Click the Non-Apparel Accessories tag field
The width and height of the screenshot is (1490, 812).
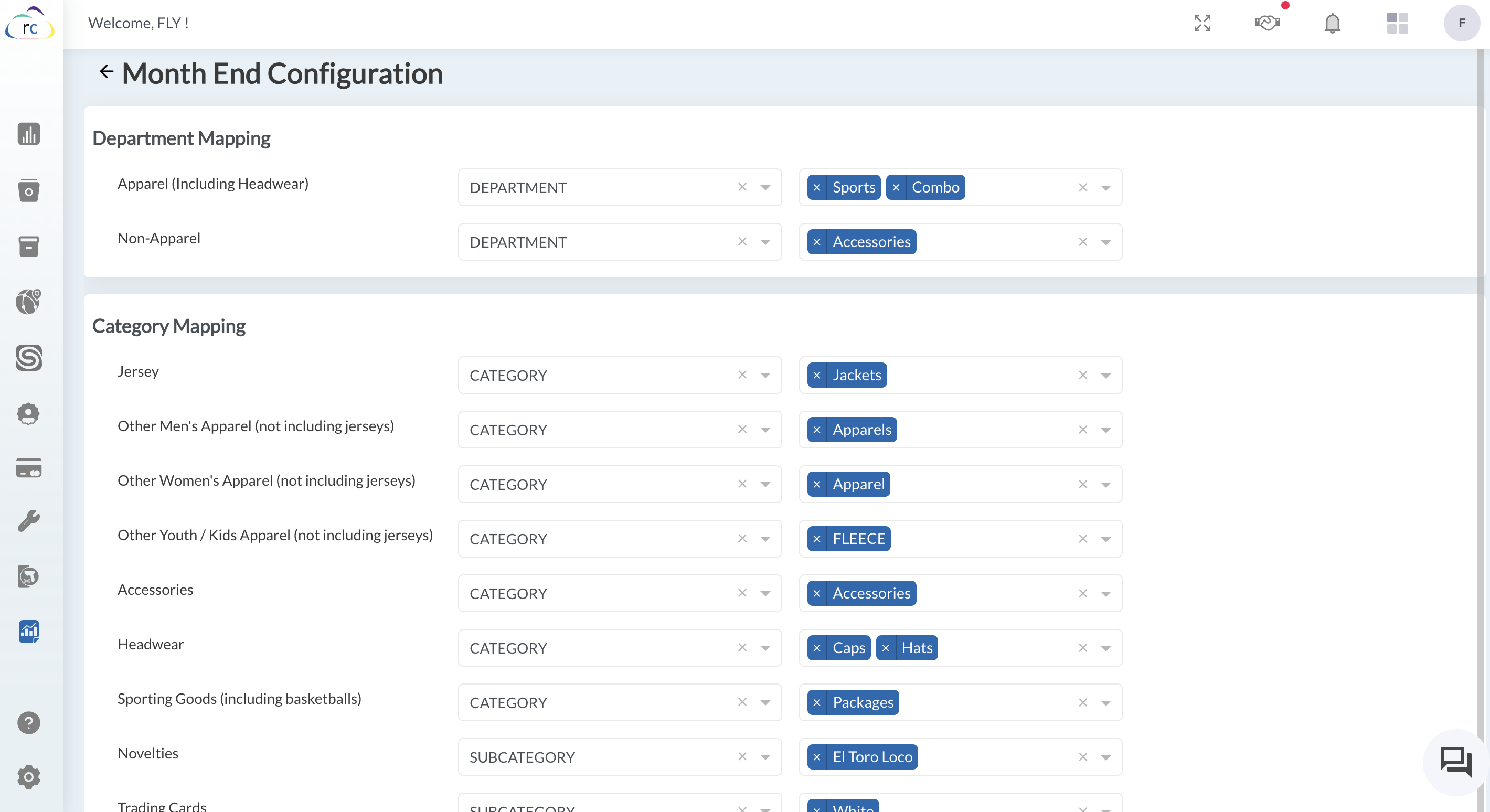(960, 242)
